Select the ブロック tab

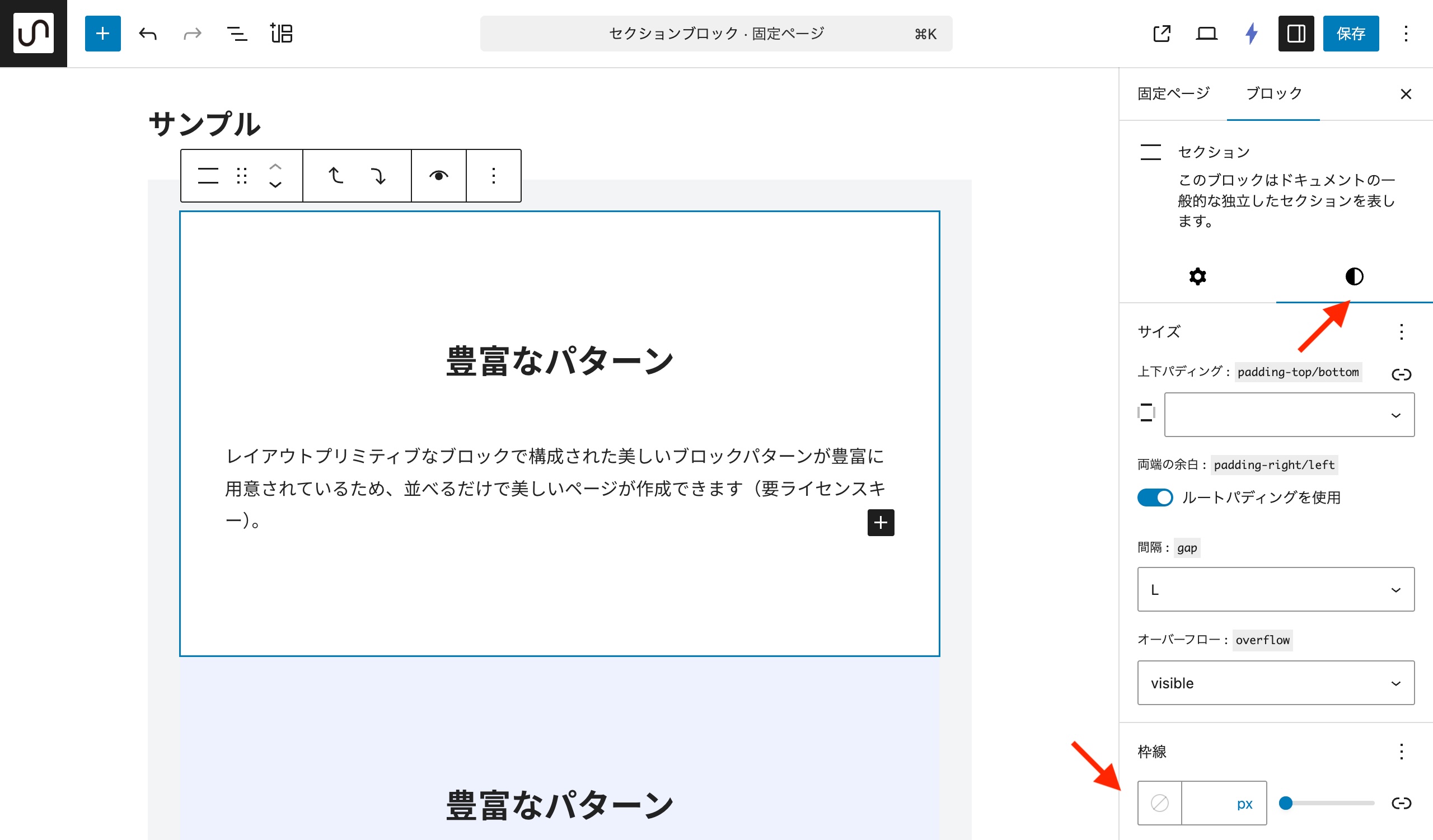1273,94
